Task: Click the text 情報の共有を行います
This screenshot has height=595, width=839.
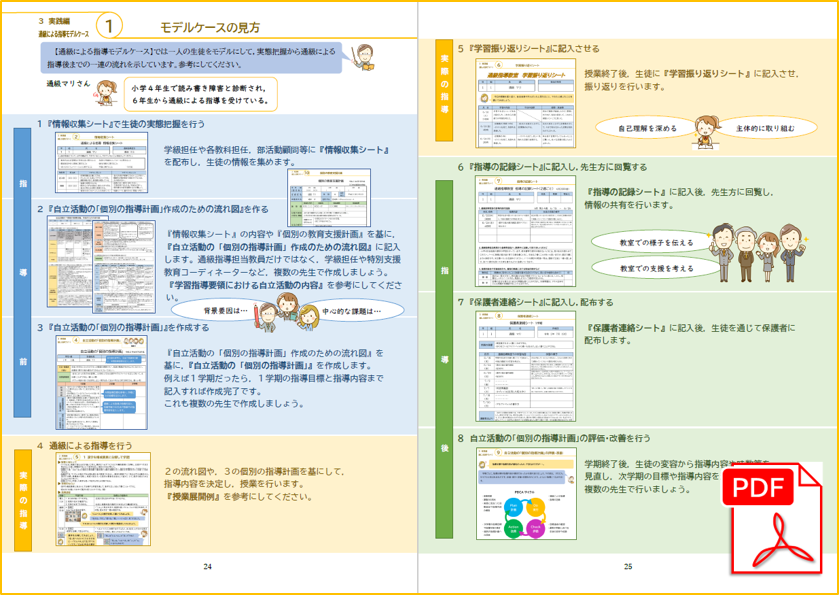Action: coord(631,204)
